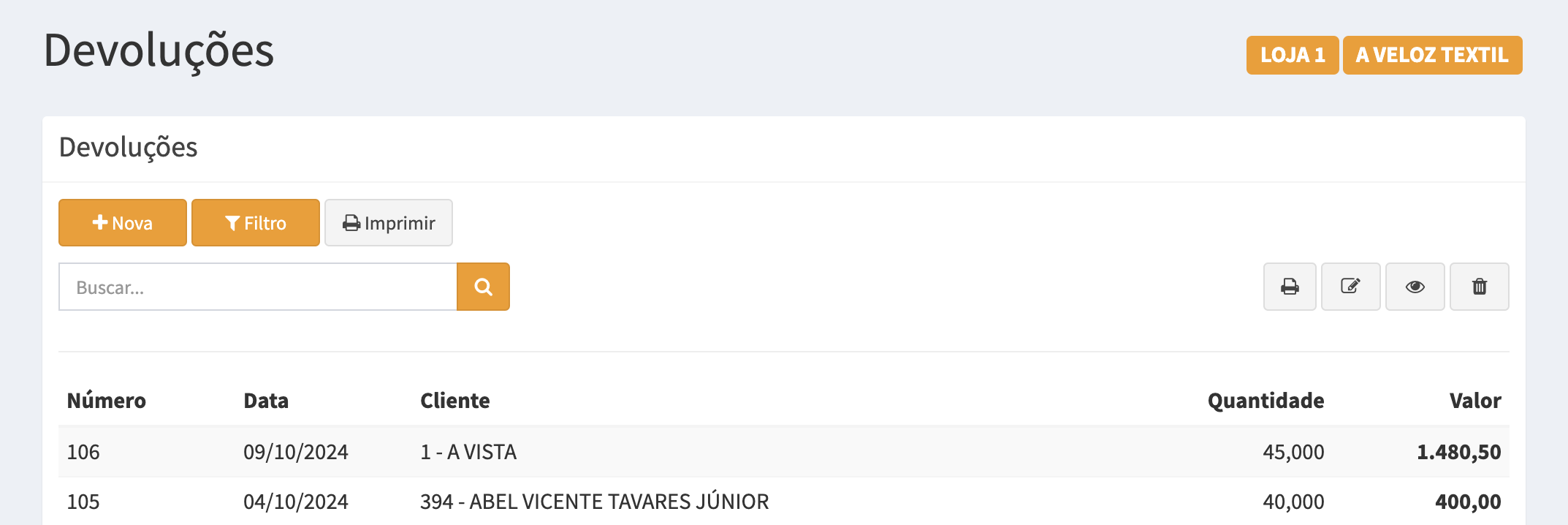Click the LOJA 1 store badge
This screenshot has height=525, width=1568.
click(x=1292, y=56)
